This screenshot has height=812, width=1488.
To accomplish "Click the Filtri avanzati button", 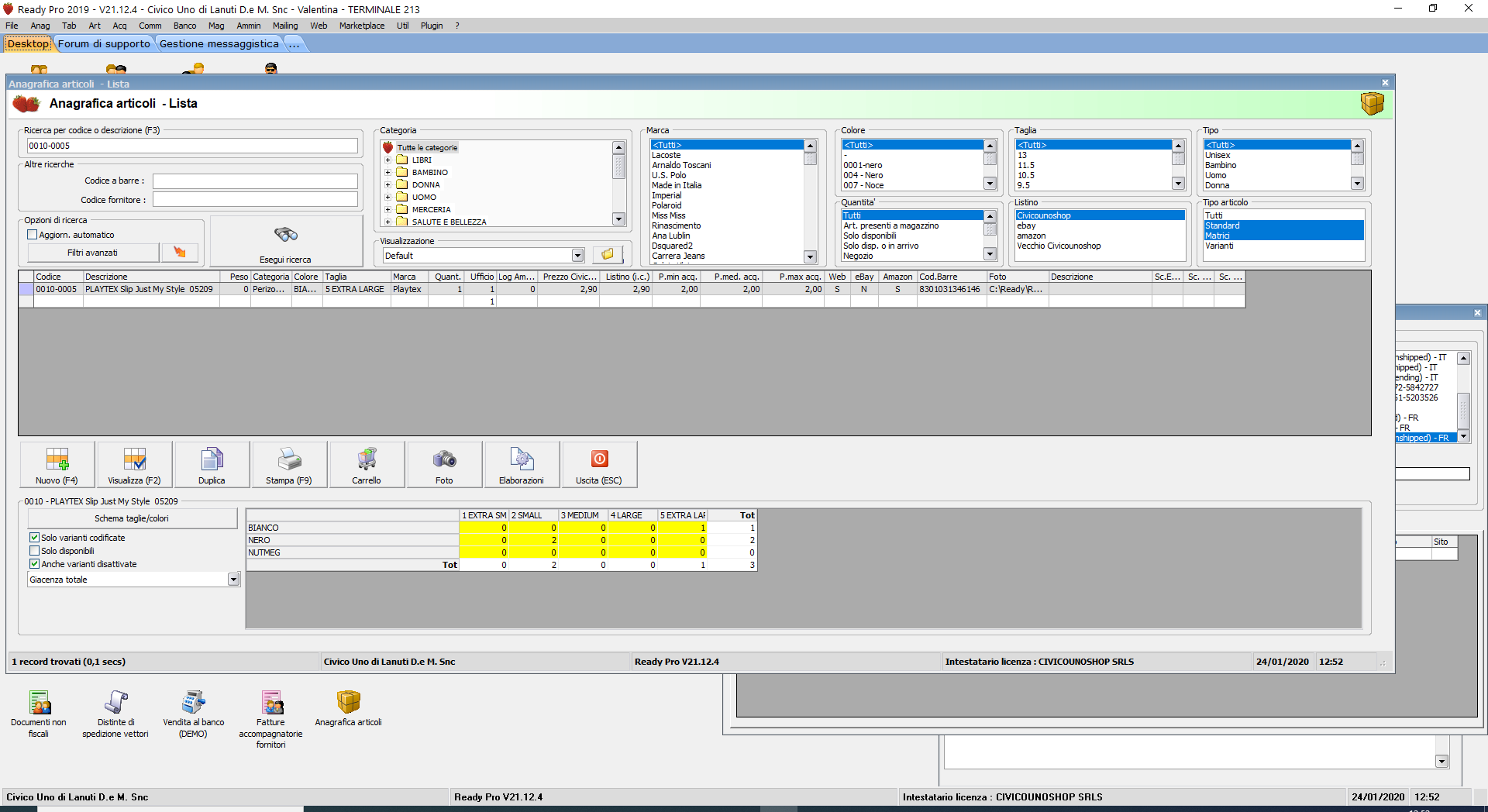I will [x=93, y=253].
